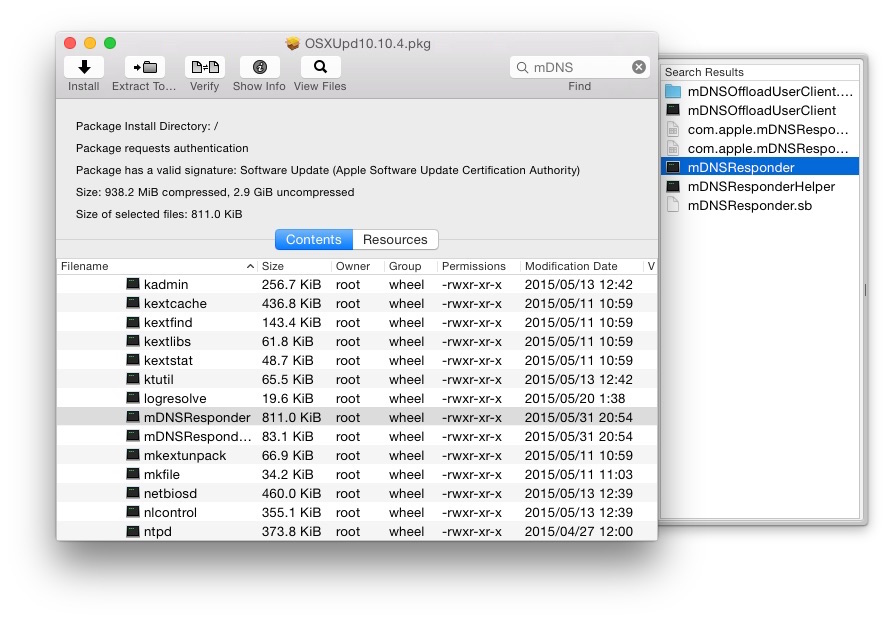Select mDNSOffloadUserClient executable in Search Results
This screenshot has height=621, width=885.
tap(760, 111)
